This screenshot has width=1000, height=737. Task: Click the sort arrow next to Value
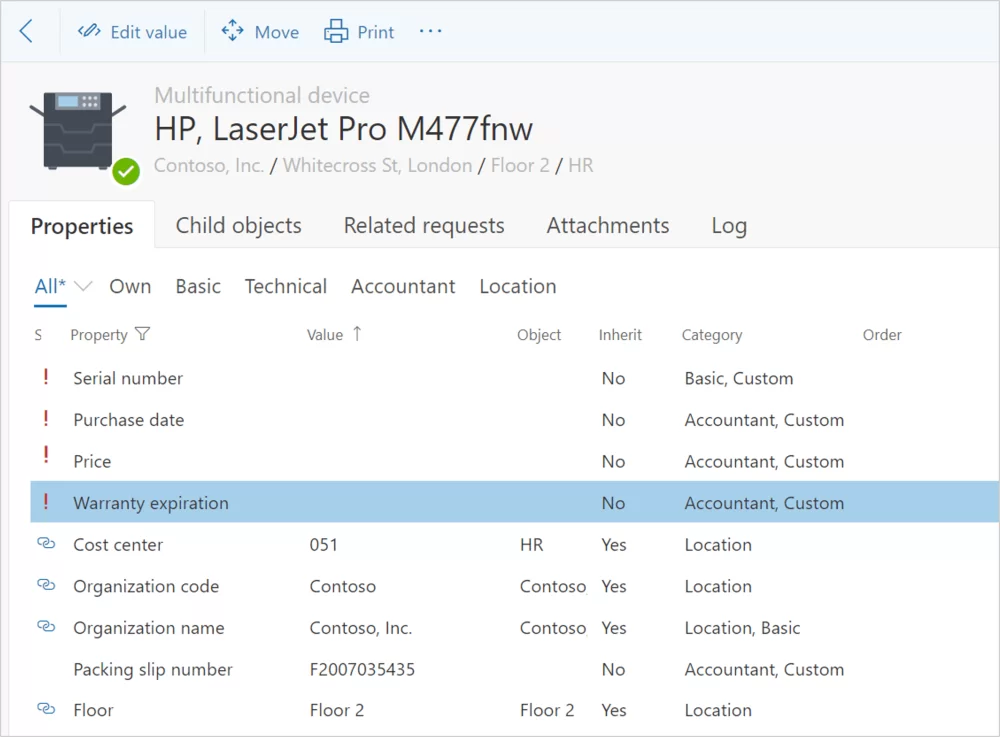(357, 334)
